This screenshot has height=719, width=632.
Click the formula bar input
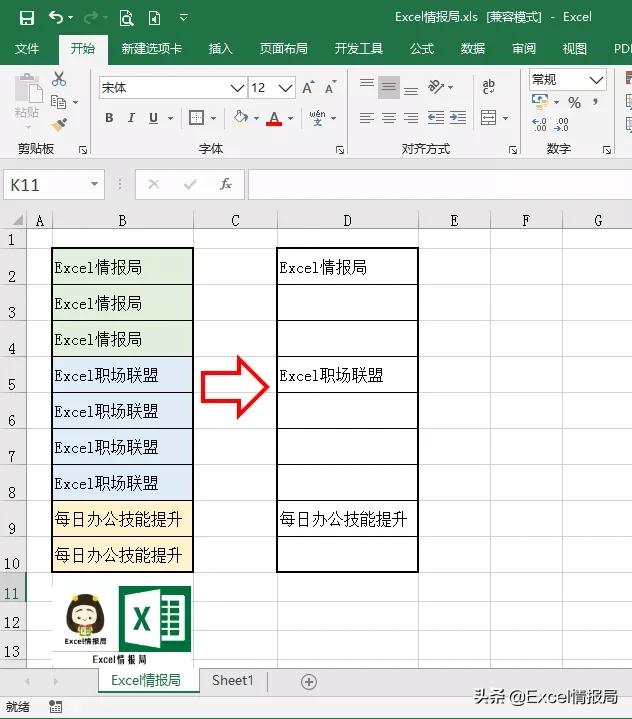pyautogui.click(x=439, y=185)
